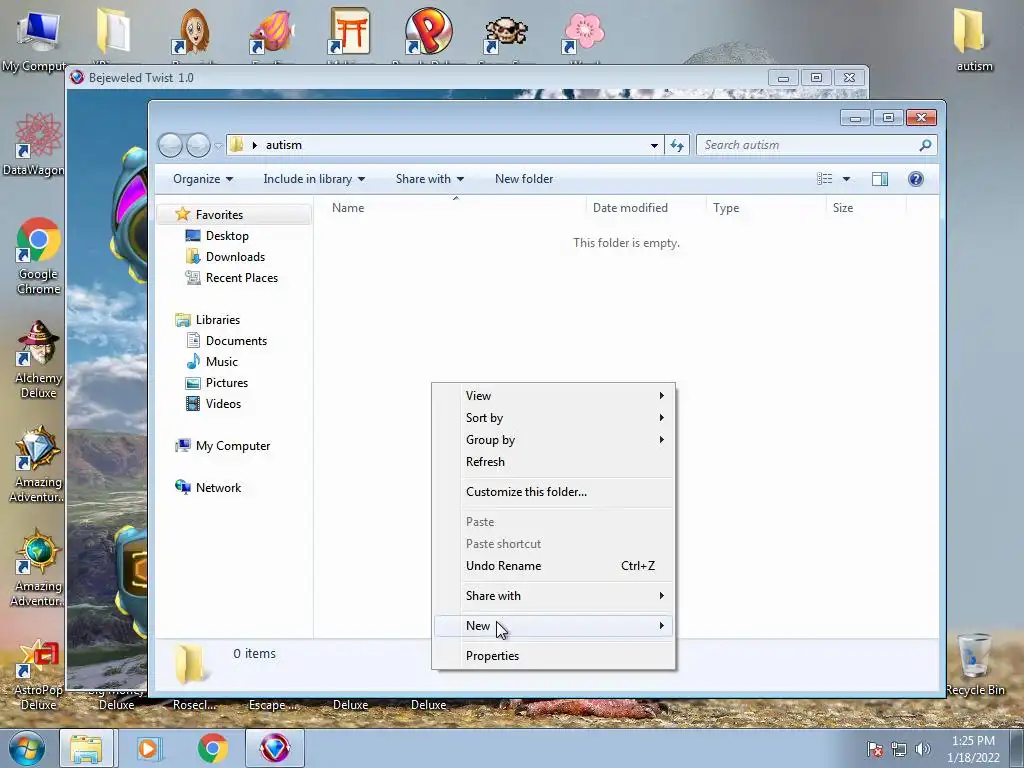This screenshot has height=768, width=1024.
Task: Switch to Bejeweled Twist taskbar button
Action: [x=275, y=748]
